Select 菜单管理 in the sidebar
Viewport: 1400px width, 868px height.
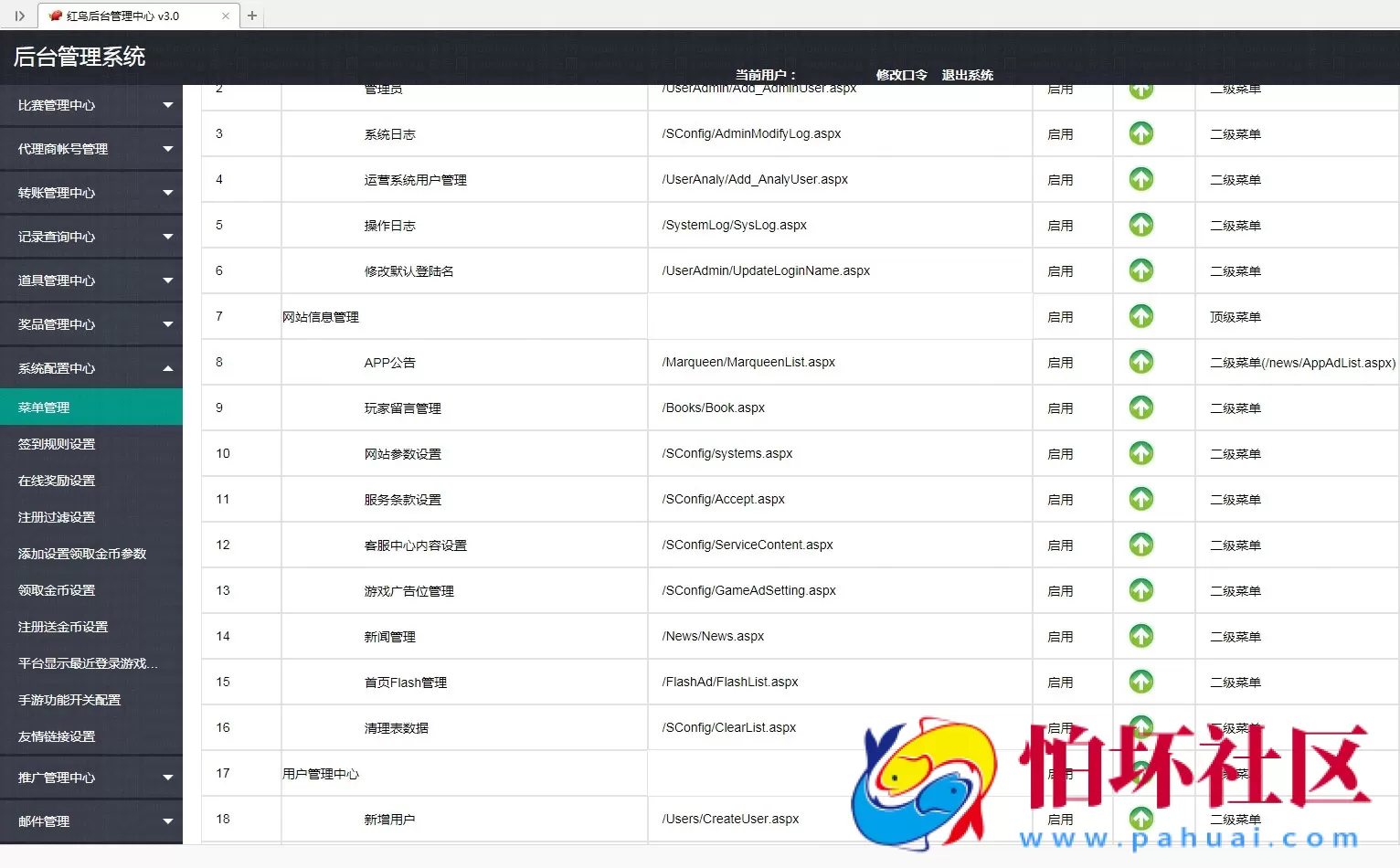pos(91,407)
